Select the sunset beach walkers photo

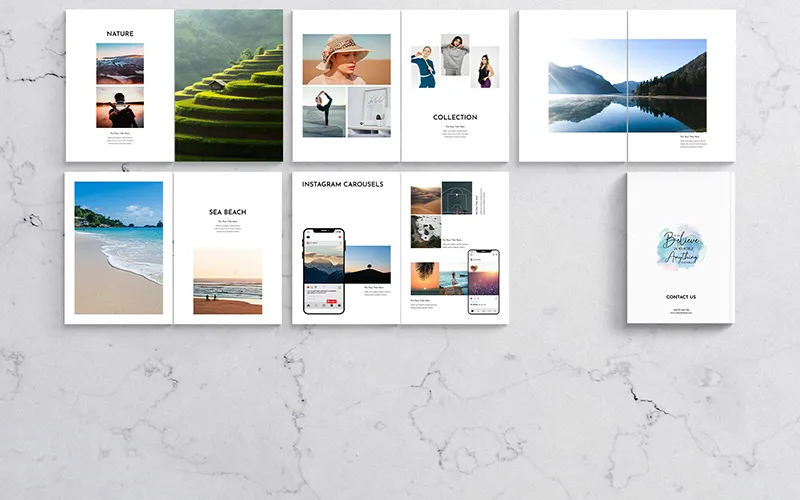click(x=228, y=281)
